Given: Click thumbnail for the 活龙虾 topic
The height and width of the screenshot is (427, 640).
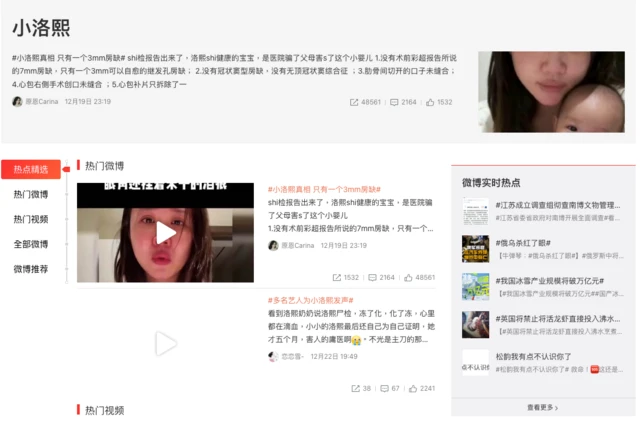Looking at the screenshot, I should pyautogui.click(x=476, y=325).
